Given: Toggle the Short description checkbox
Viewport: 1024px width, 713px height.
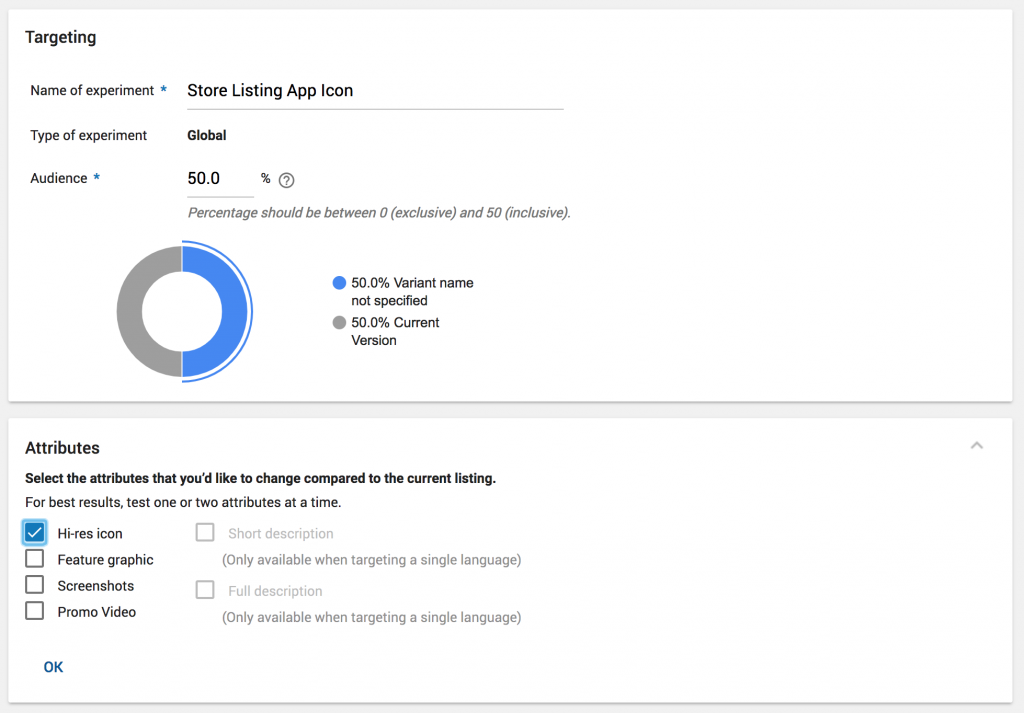Looking at the screenshot, I should coord(205,533).
